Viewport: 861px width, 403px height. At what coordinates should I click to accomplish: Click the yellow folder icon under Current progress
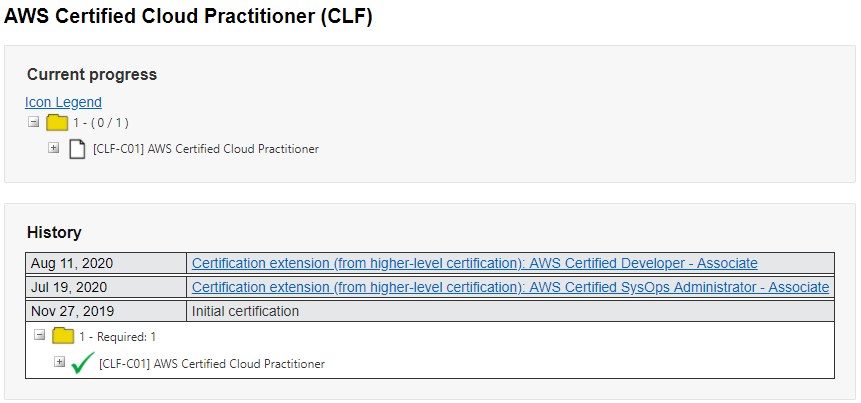pyautogui.click(x=57, y=123)
